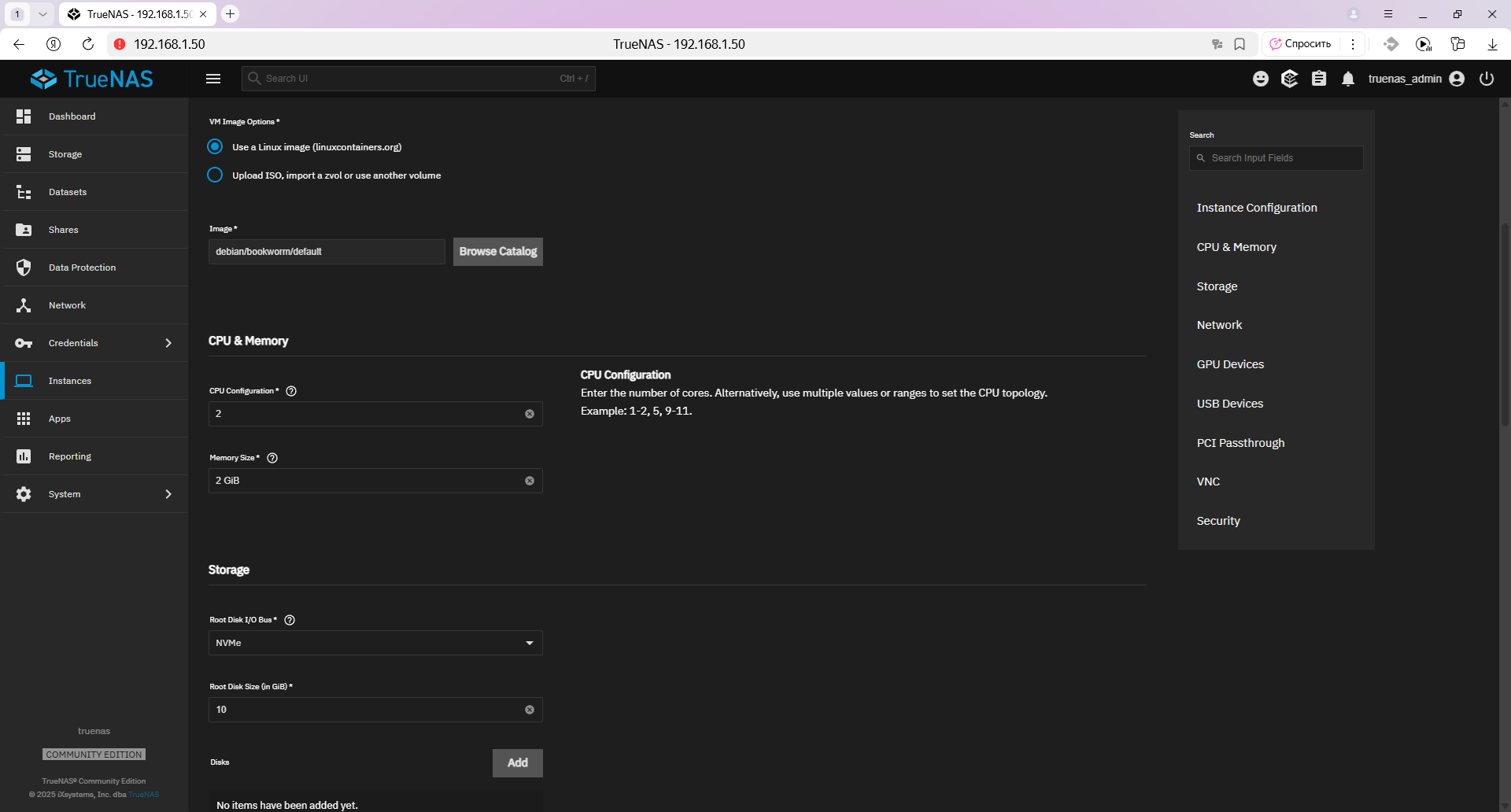Image resolution: width=1511 pixels, height=812 pixels.
Task: Open browser tab list dropdown
Action: point(42,14)
